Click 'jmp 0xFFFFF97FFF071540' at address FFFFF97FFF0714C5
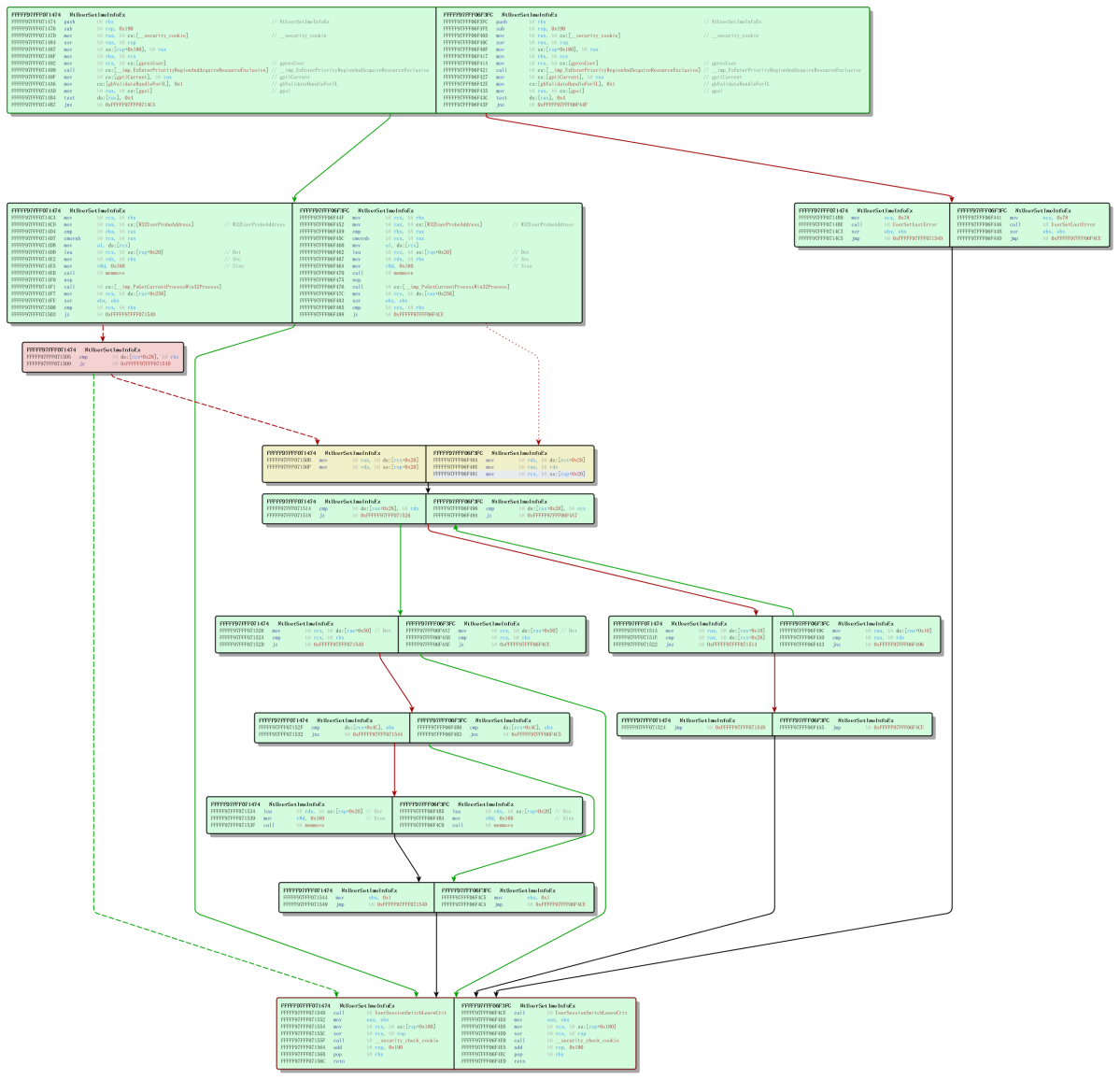This screenshot has height=1080, width=1120. click(871, 238)
